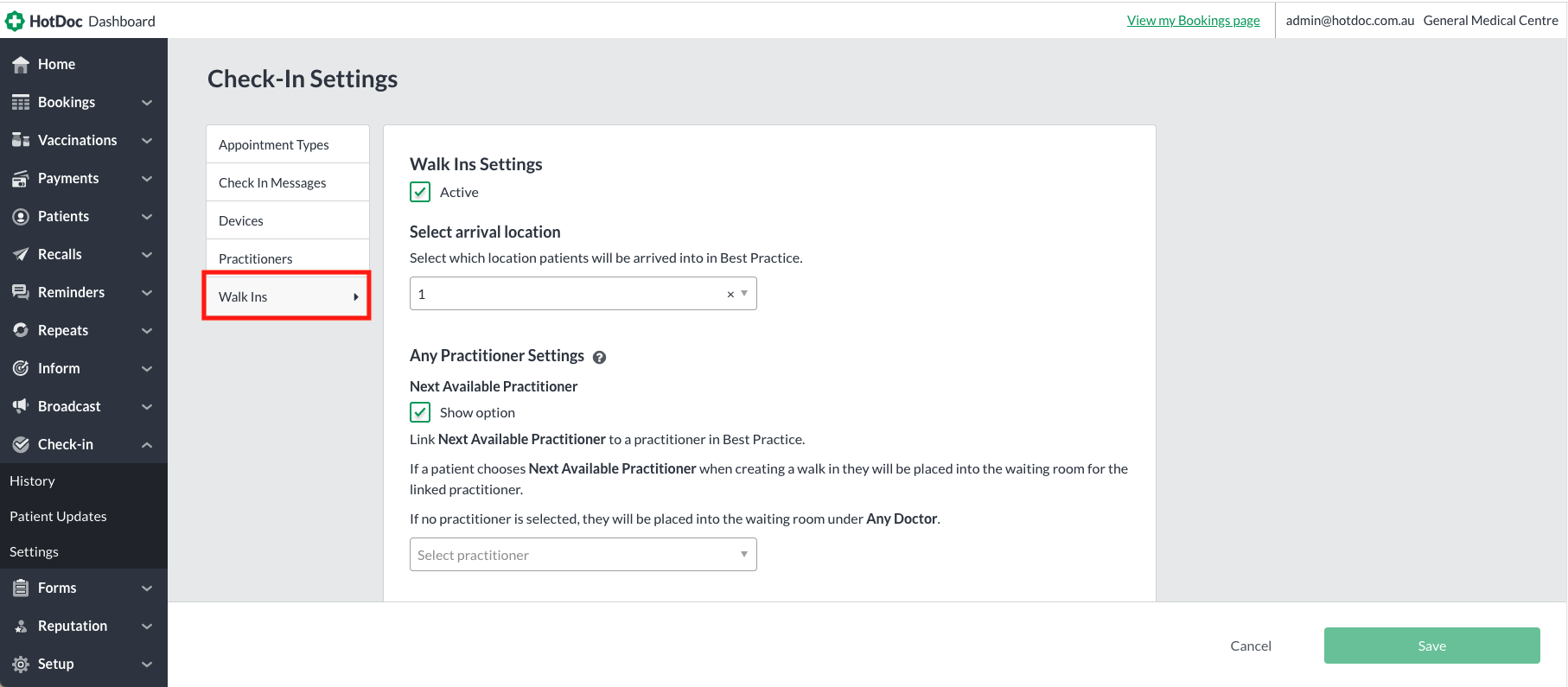
Task: Clear the arrival location selection
Action: pos(730,294)
